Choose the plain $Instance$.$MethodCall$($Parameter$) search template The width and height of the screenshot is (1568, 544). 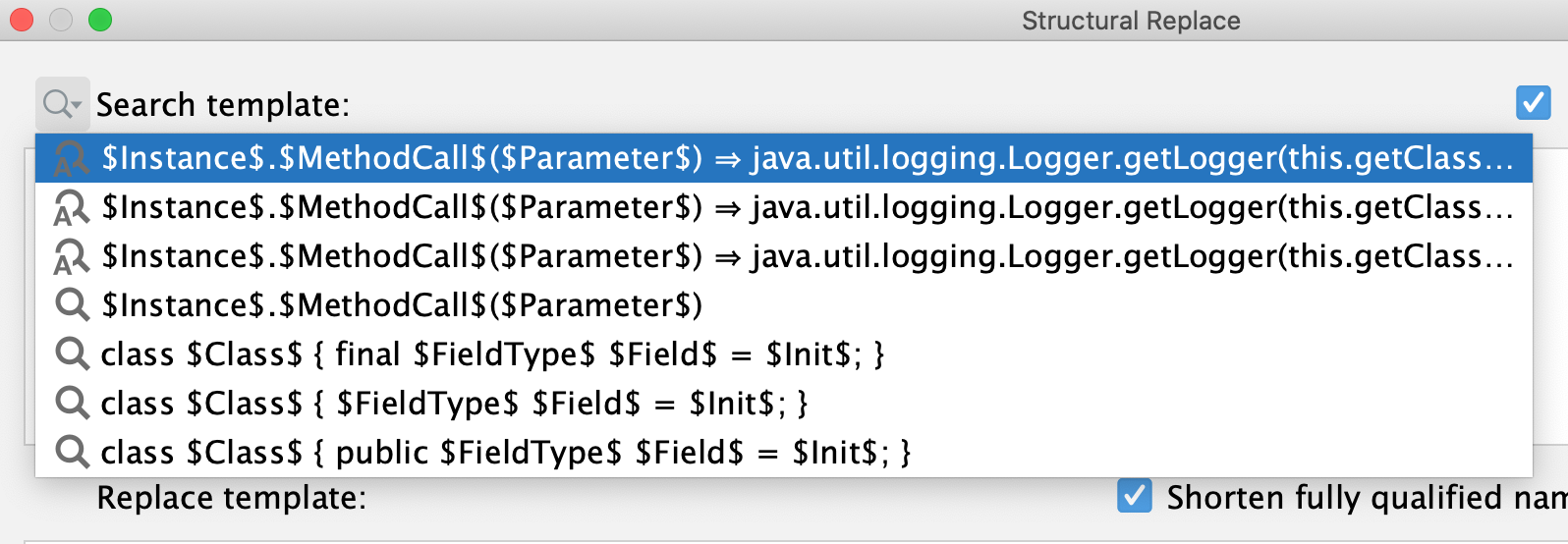(x=403, y=305)
